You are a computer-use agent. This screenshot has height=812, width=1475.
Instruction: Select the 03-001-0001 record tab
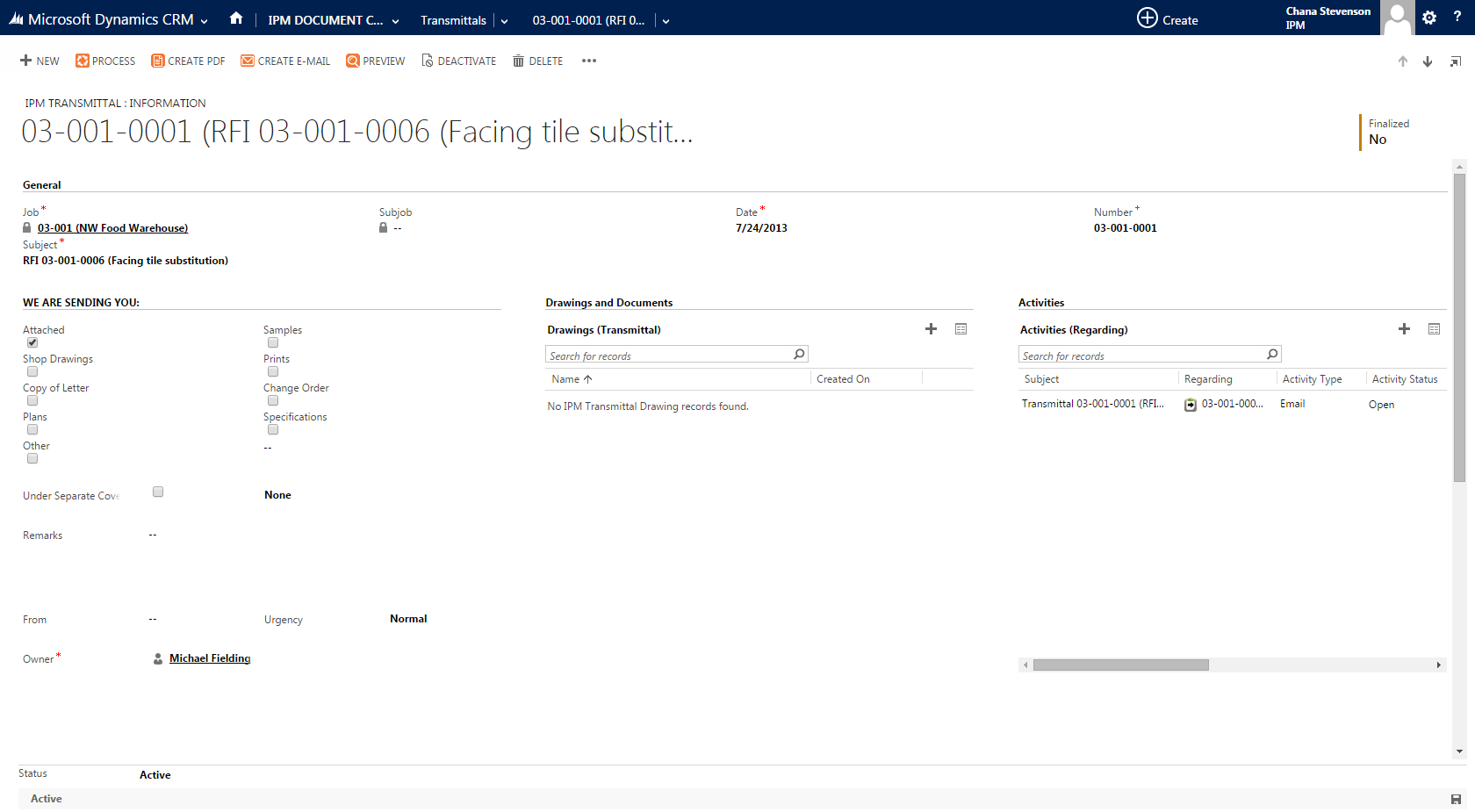point(589,20)
